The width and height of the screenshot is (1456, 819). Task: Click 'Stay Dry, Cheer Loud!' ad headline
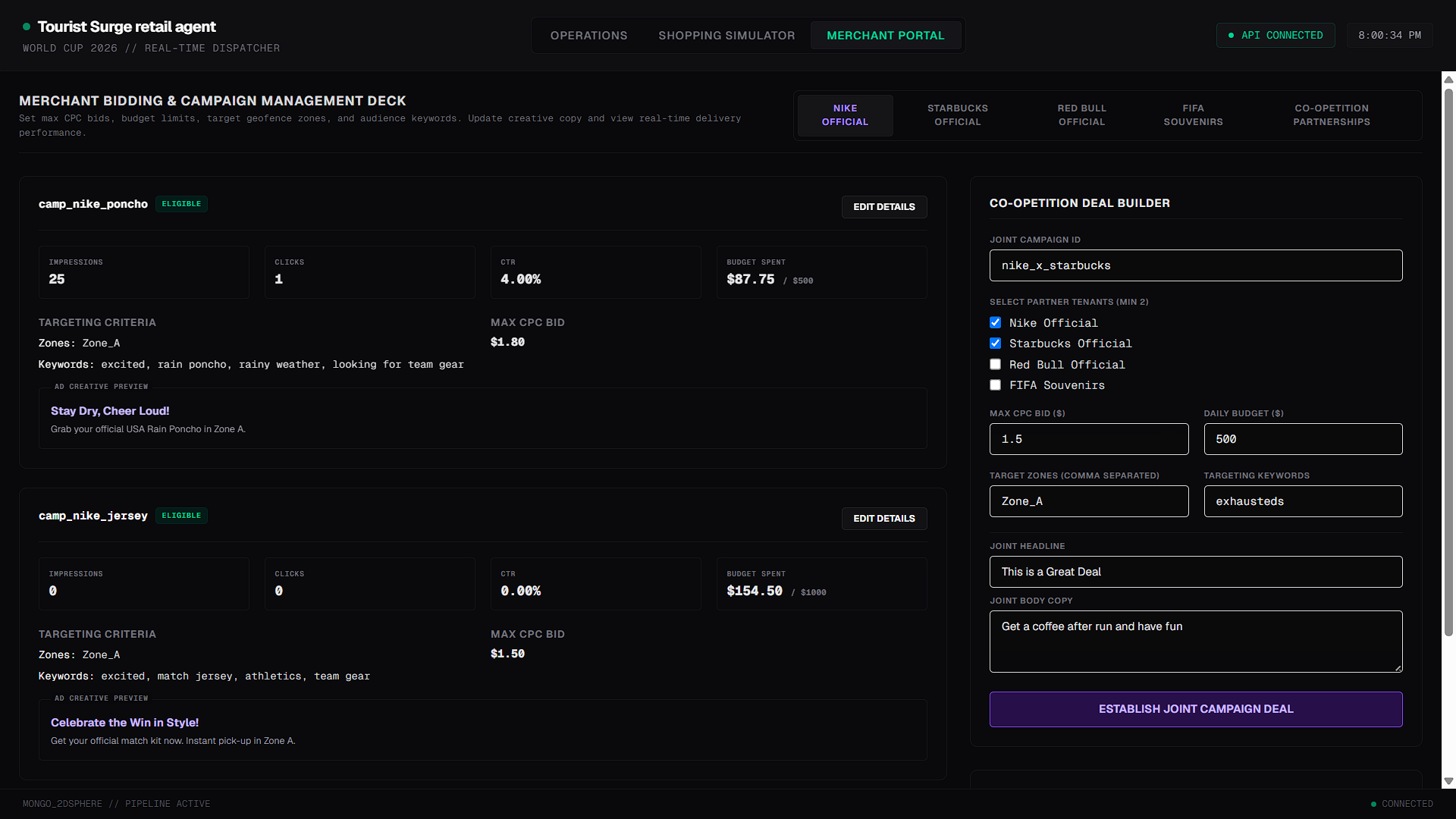[110, 411]
